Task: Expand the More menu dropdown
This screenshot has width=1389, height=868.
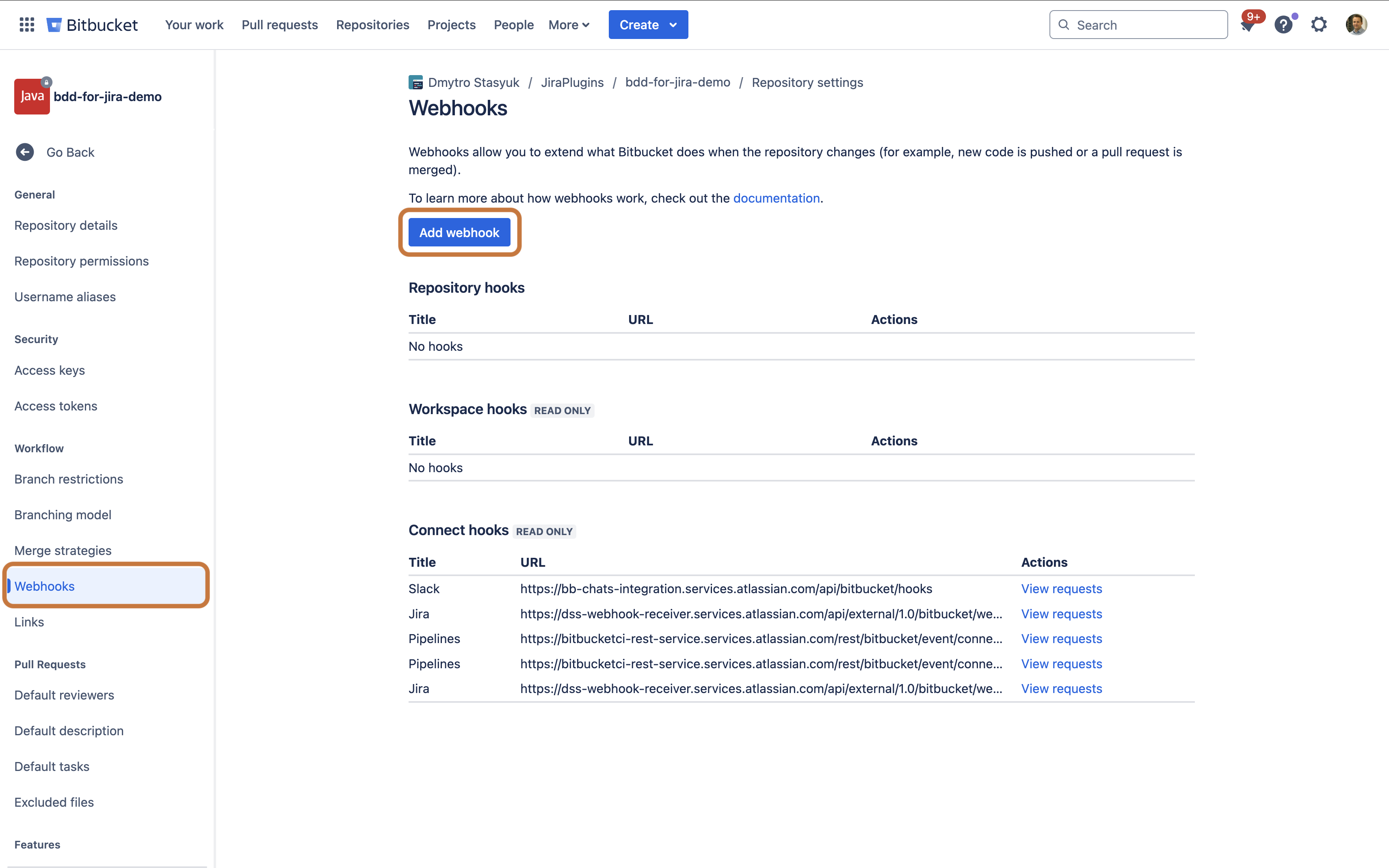Action: (569, 25)
